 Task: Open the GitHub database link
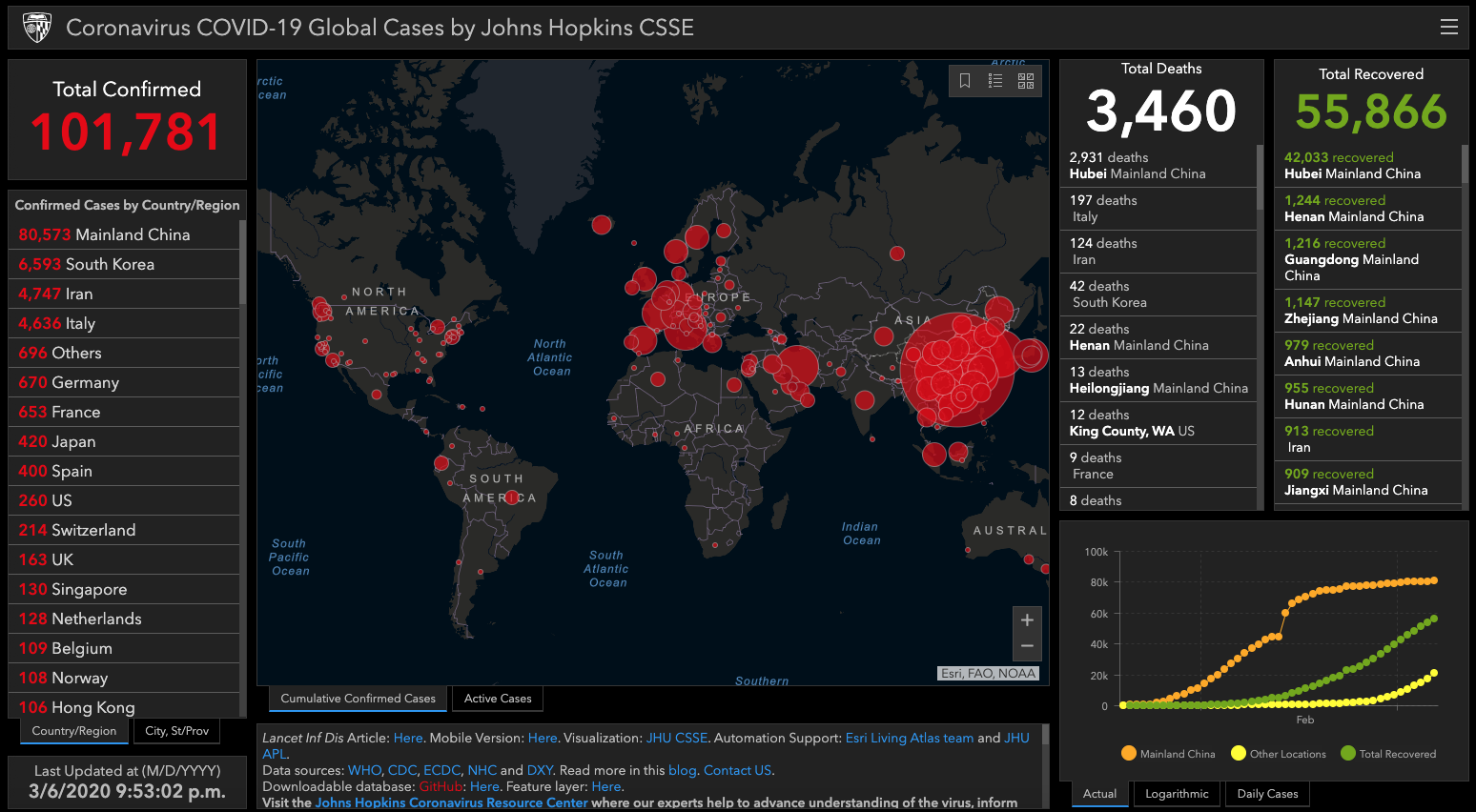point(441,786)
